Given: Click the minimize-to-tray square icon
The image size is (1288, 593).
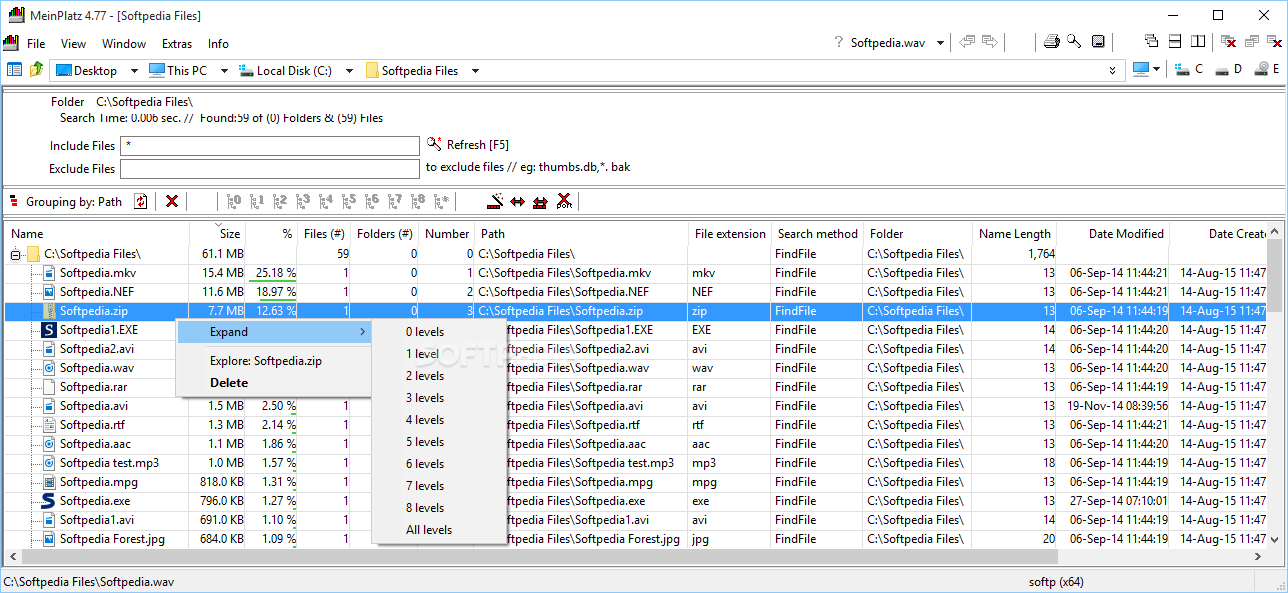Looking at the screenshot, I should (1098, 42).
